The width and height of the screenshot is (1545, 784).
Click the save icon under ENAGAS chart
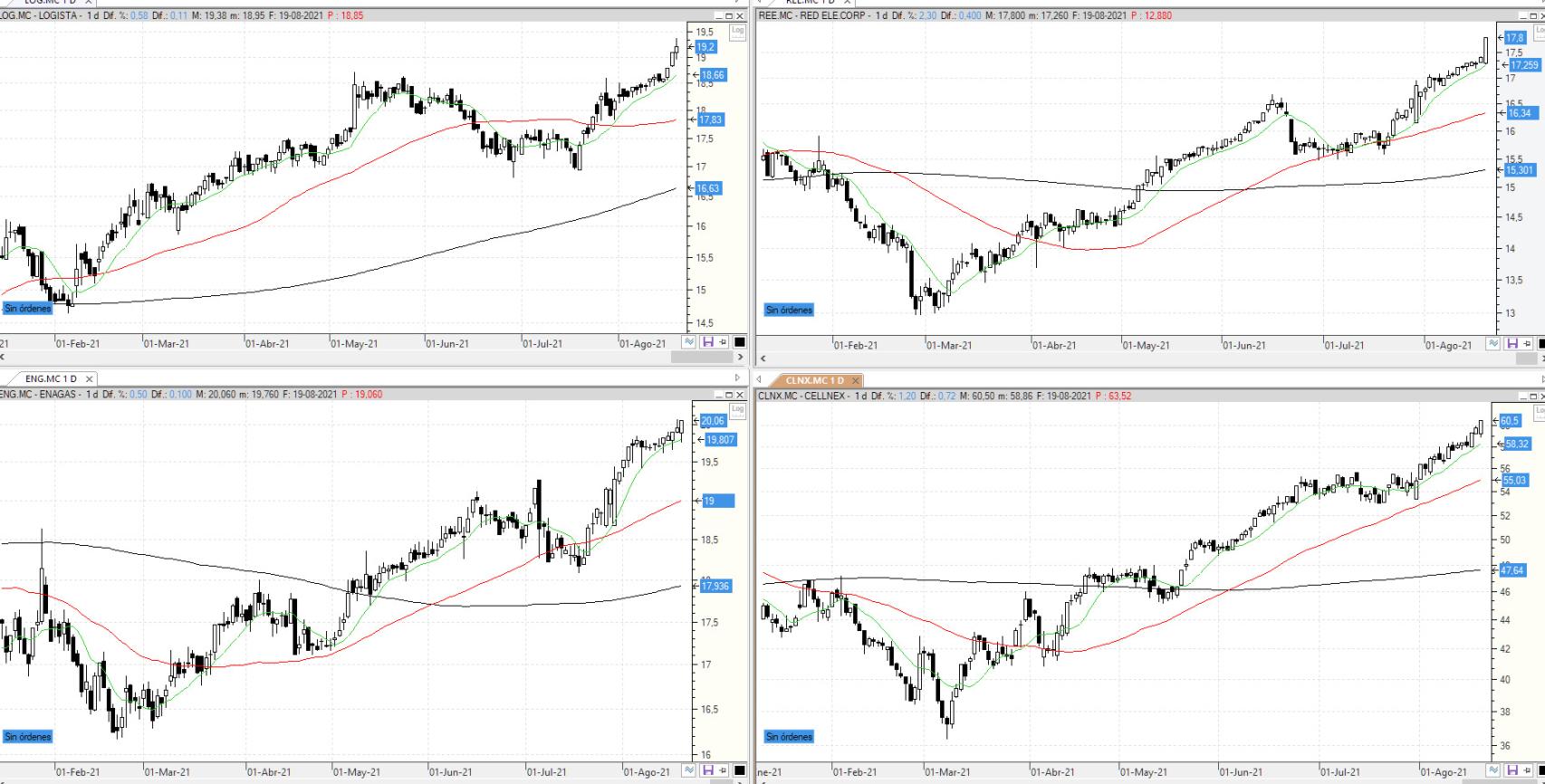(708, 770)
